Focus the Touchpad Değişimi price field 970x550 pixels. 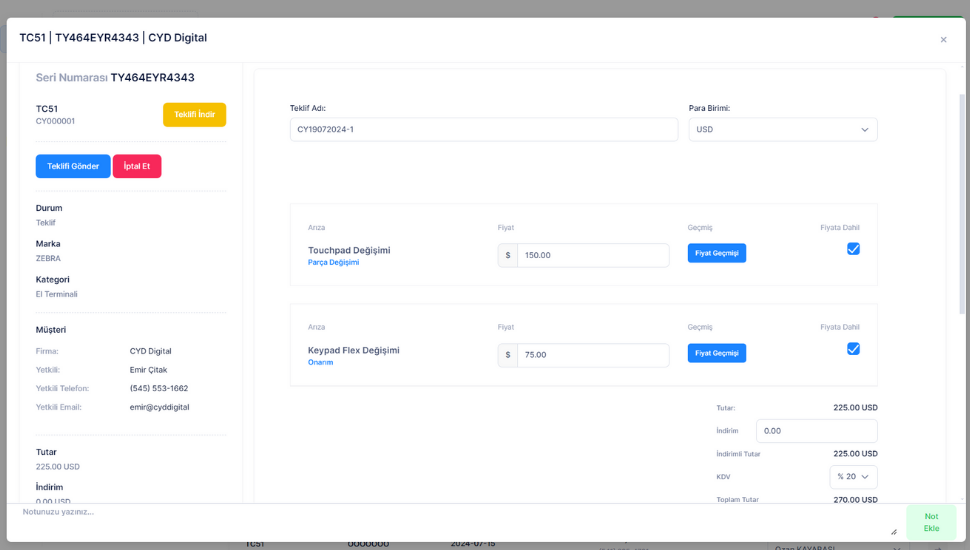[x=592, y=256]
